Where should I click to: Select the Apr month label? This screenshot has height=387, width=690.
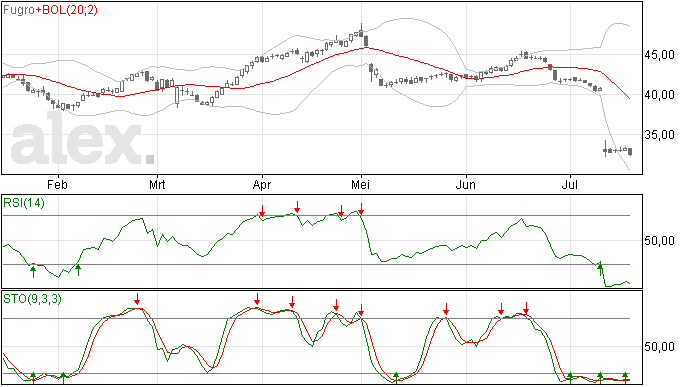(x=262, y=184)
